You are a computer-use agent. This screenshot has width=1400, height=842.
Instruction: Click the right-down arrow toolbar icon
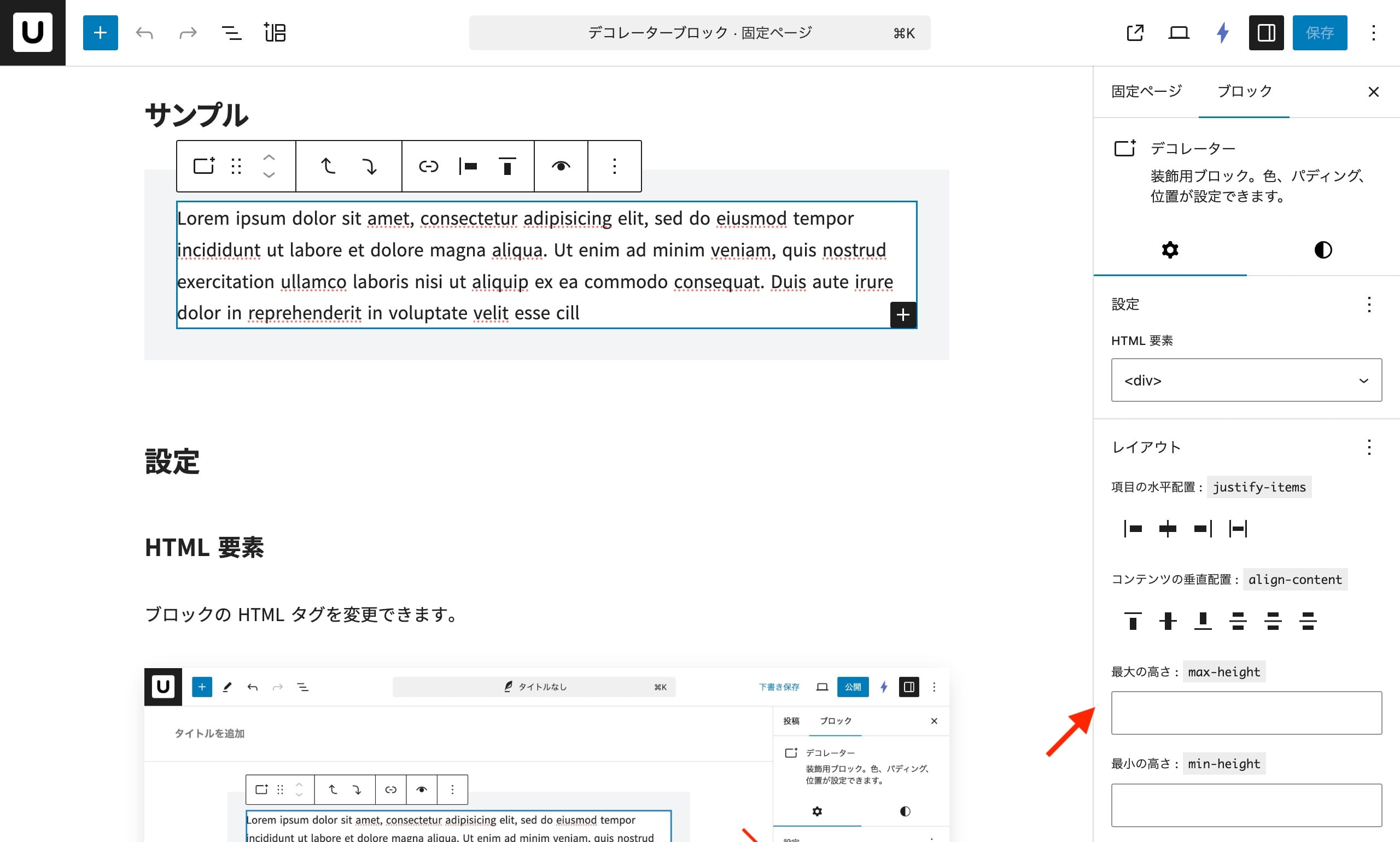click(x=370, y=166)
